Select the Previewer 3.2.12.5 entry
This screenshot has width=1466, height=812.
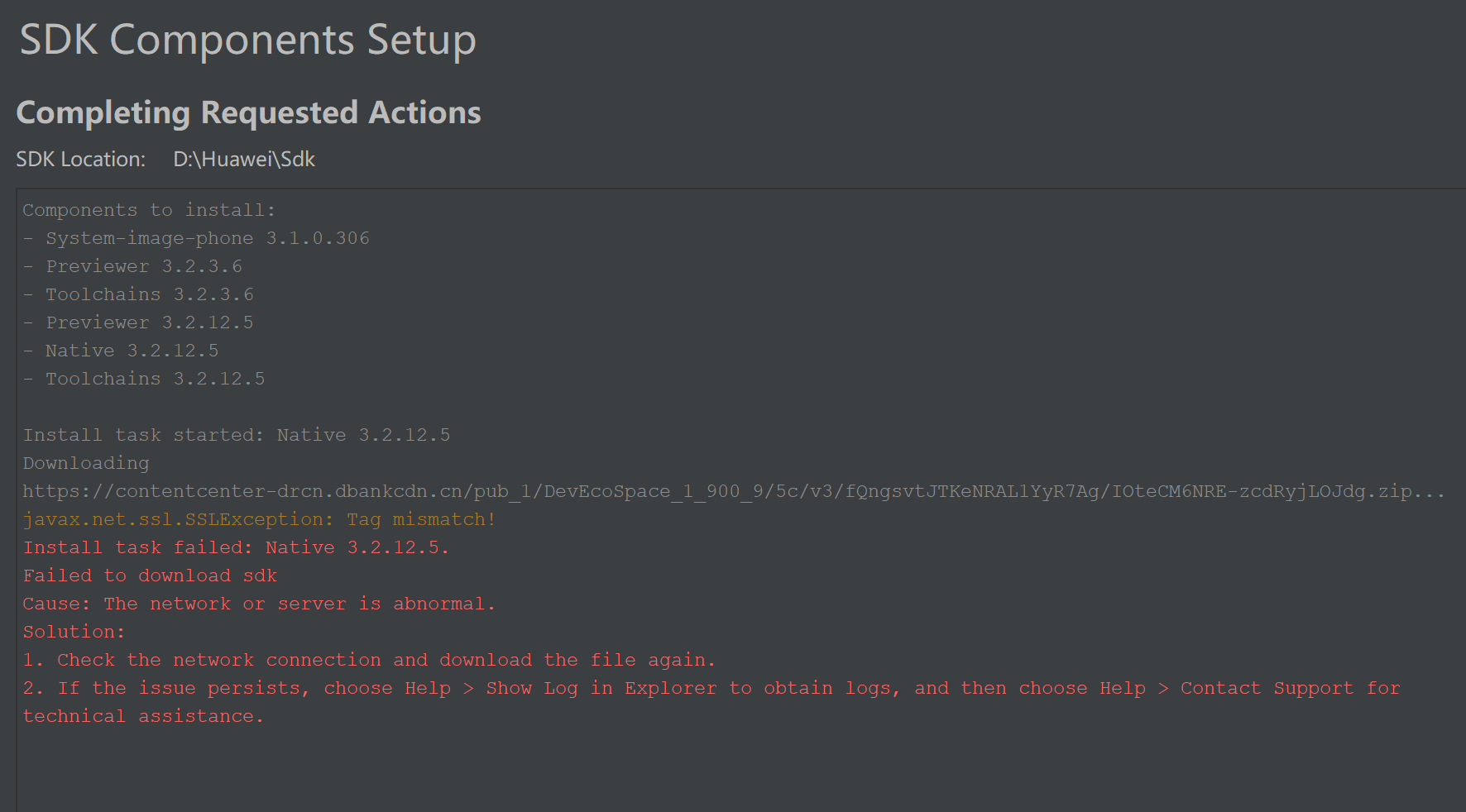click(x=138, y=322)
